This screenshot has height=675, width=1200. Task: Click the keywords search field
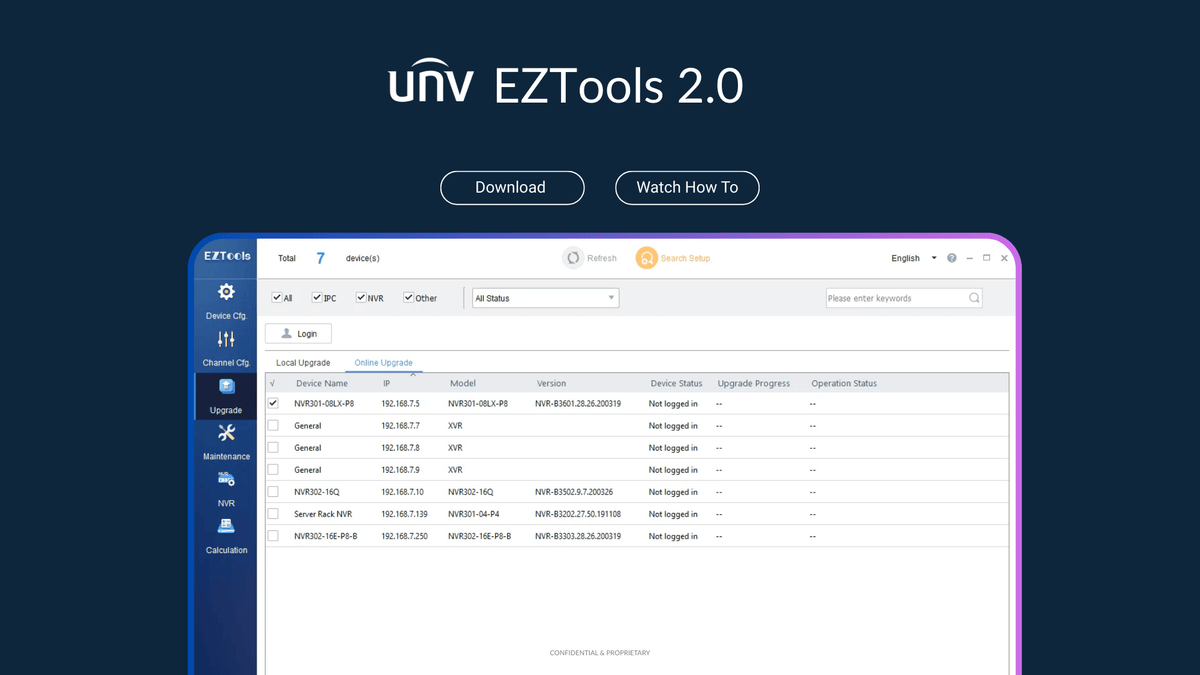click(898, 297)
